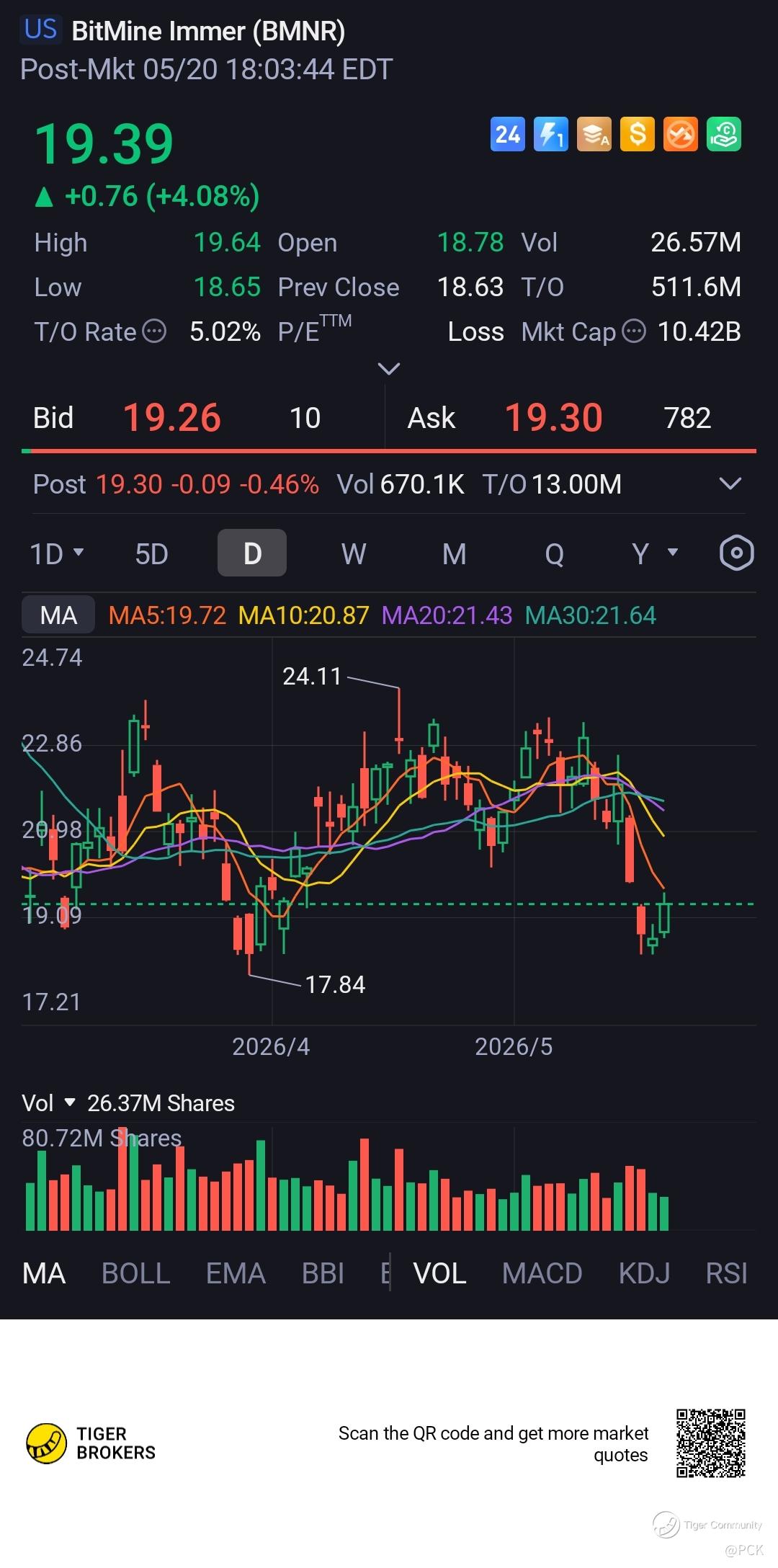Tap the orange dollar sign icon
The height and width of the screenshot is (1568, 778).
(638, 134)
